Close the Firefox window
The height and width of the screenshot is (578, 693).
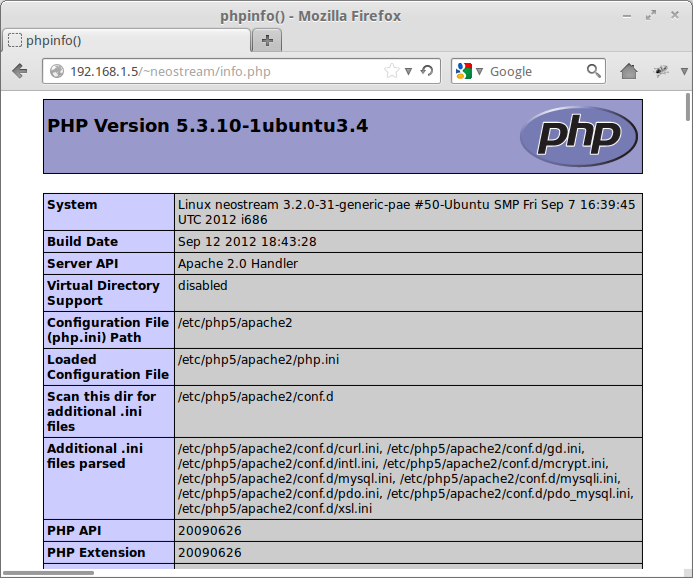click(x=674, y=15)
